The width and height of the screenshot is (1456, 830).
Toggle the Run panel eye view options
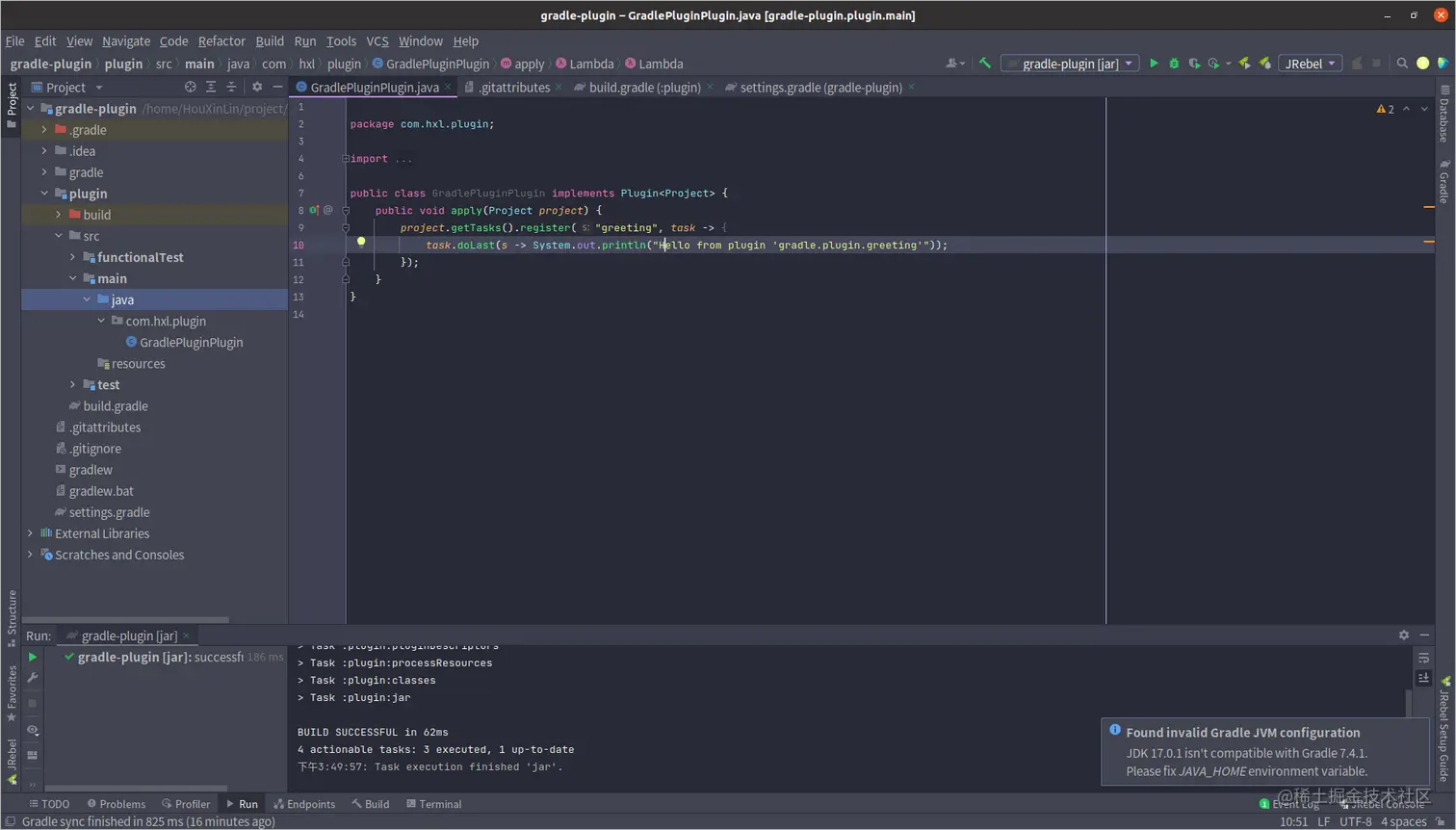click(33, 730)
